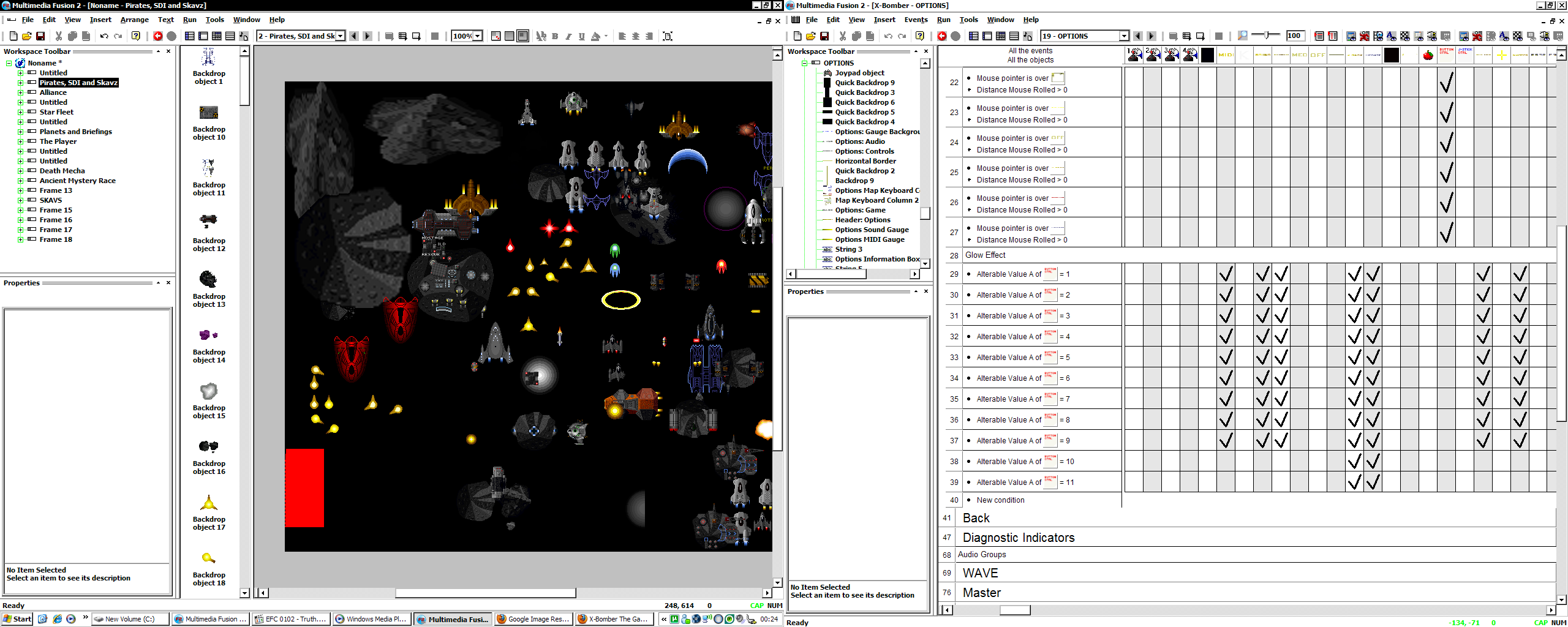Image resolution: width=1568 pixels, height=627 pixels.
Task: Expand the Star Fleet frame node
Action: coord(20,112)
